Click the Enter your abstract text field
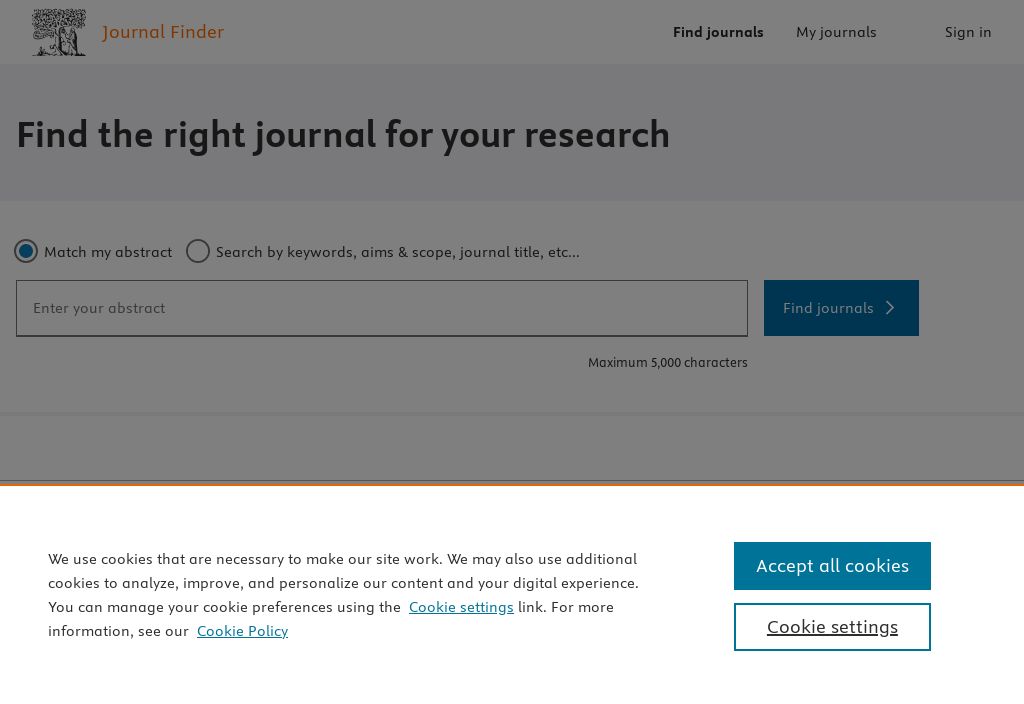Screen dimensions: 1024x704 [382, 308]
